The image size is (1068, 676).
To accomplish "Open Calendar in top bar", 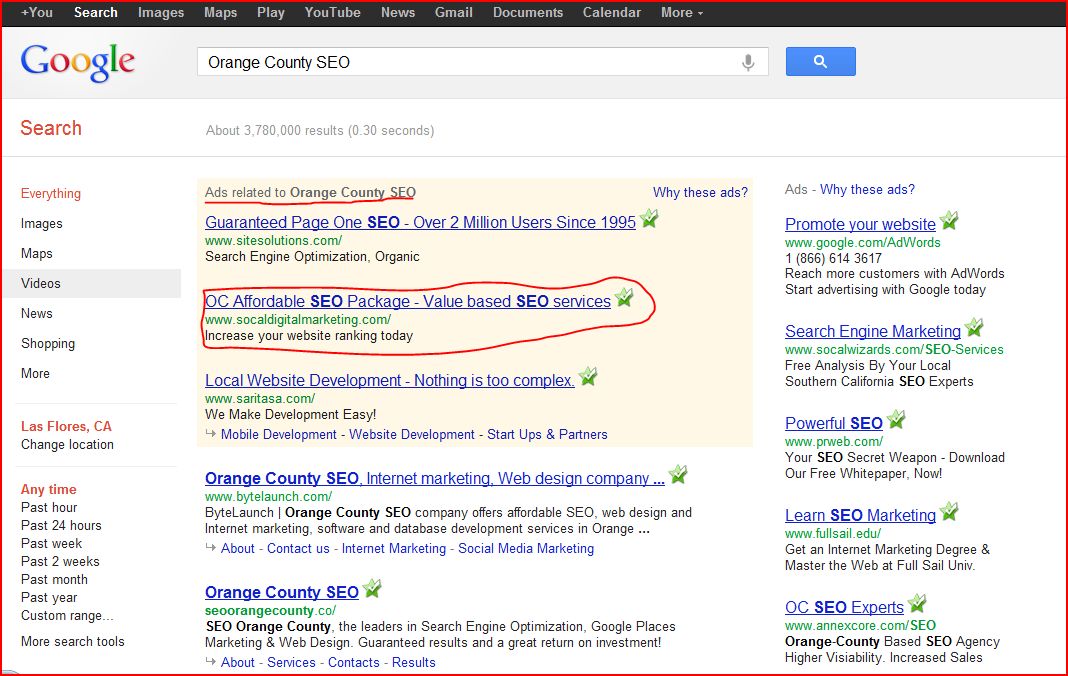I will pos(612,12).
